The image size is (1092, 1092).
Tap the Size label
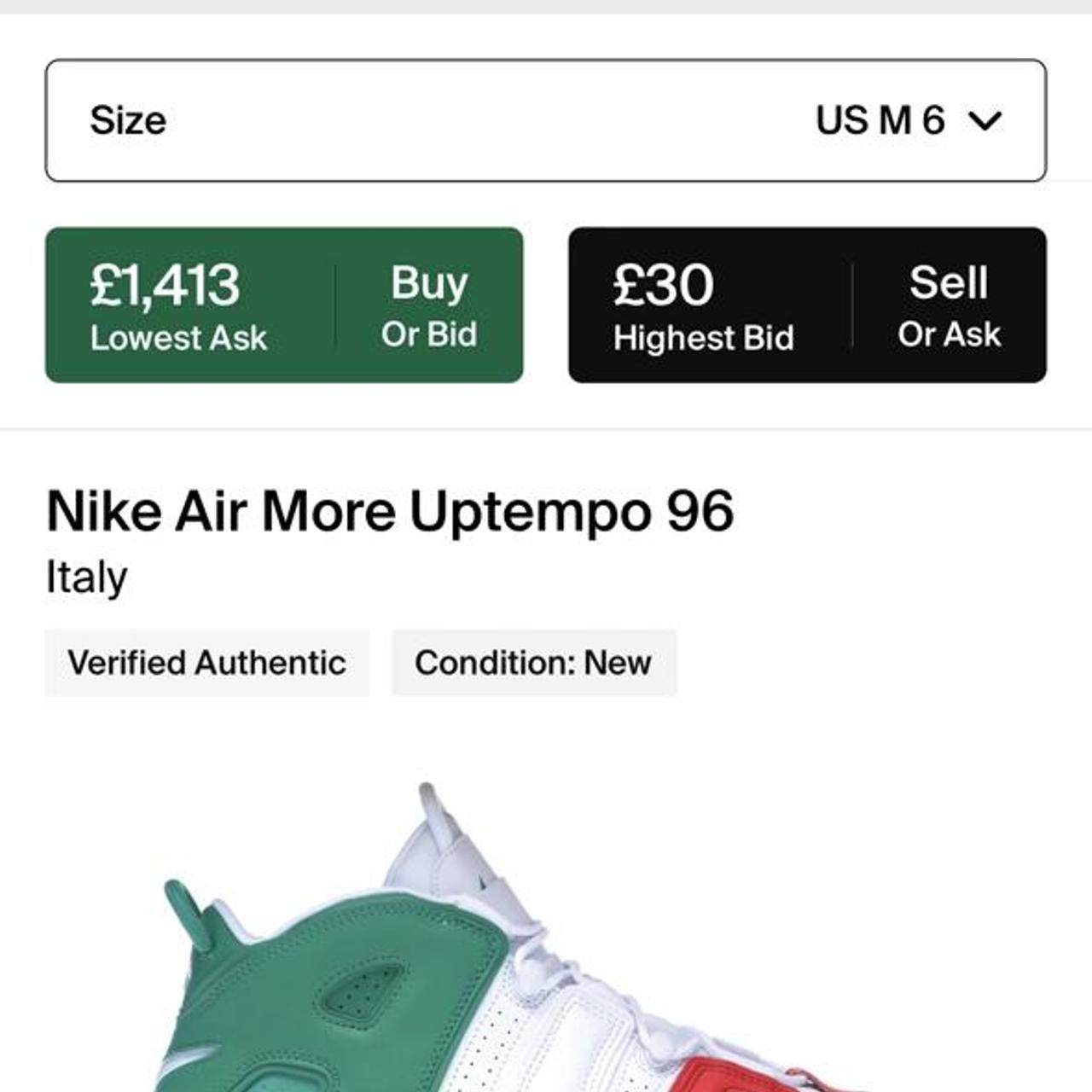point(128,120)
